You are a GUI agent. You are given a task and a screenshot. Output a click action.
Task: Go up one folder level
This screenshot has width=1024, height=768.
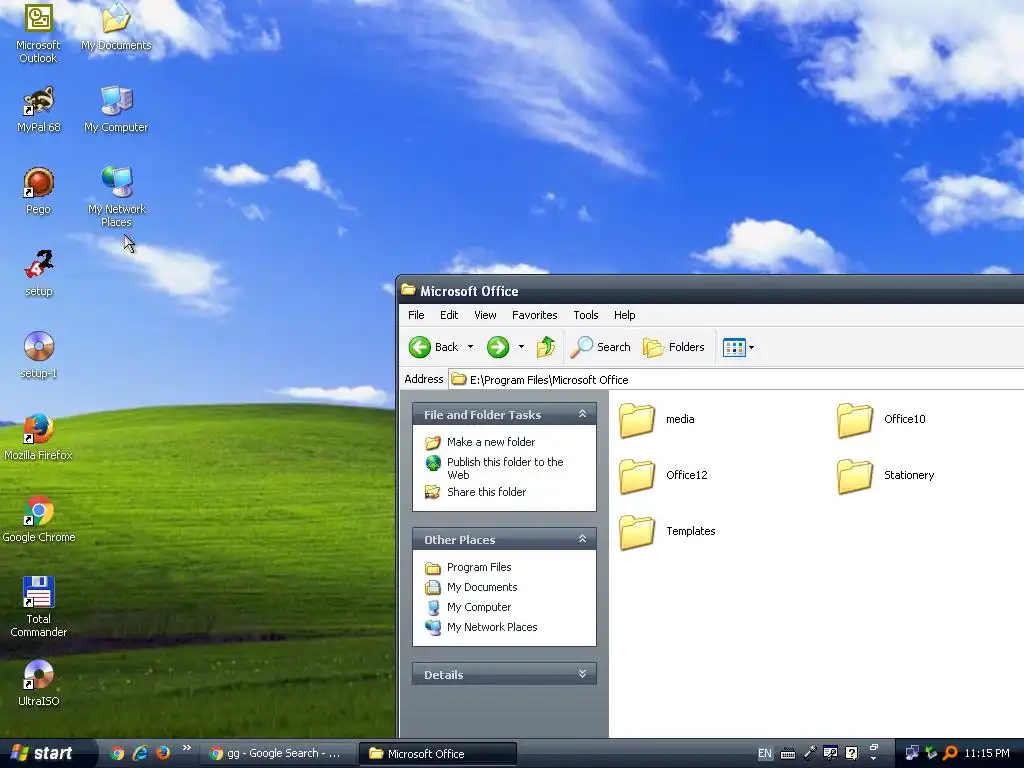tap(546, 347)
